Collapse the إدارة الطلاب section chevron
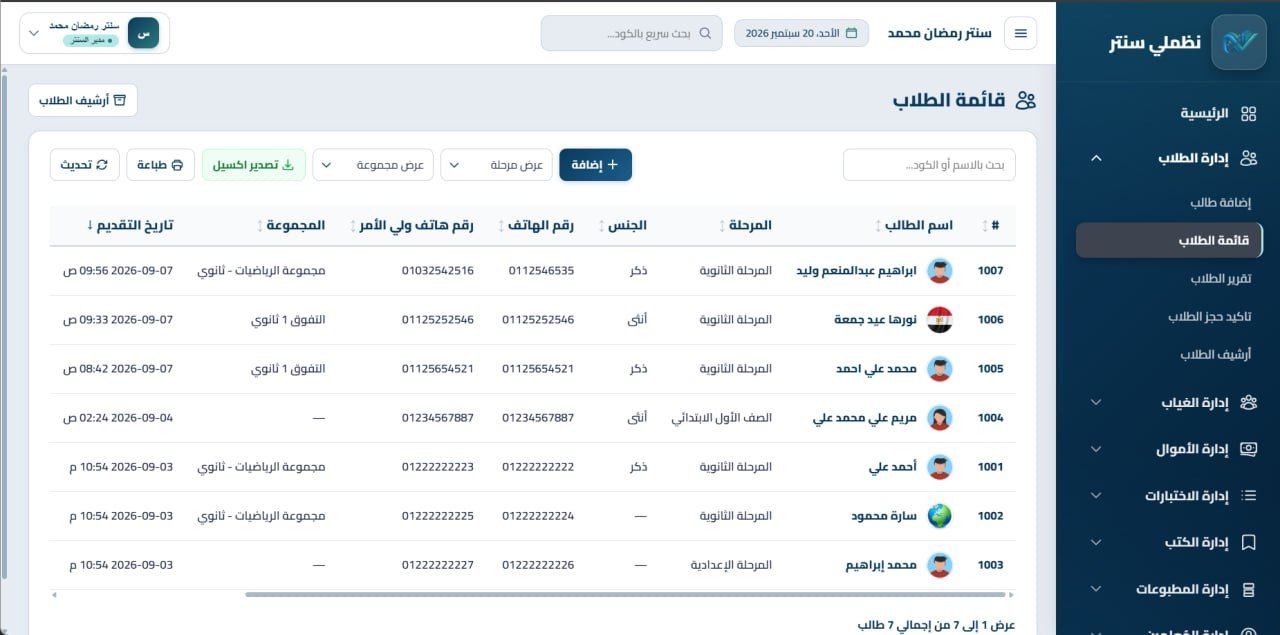The height and width of the screenshot is (635, 1280). coord(1096,158)
